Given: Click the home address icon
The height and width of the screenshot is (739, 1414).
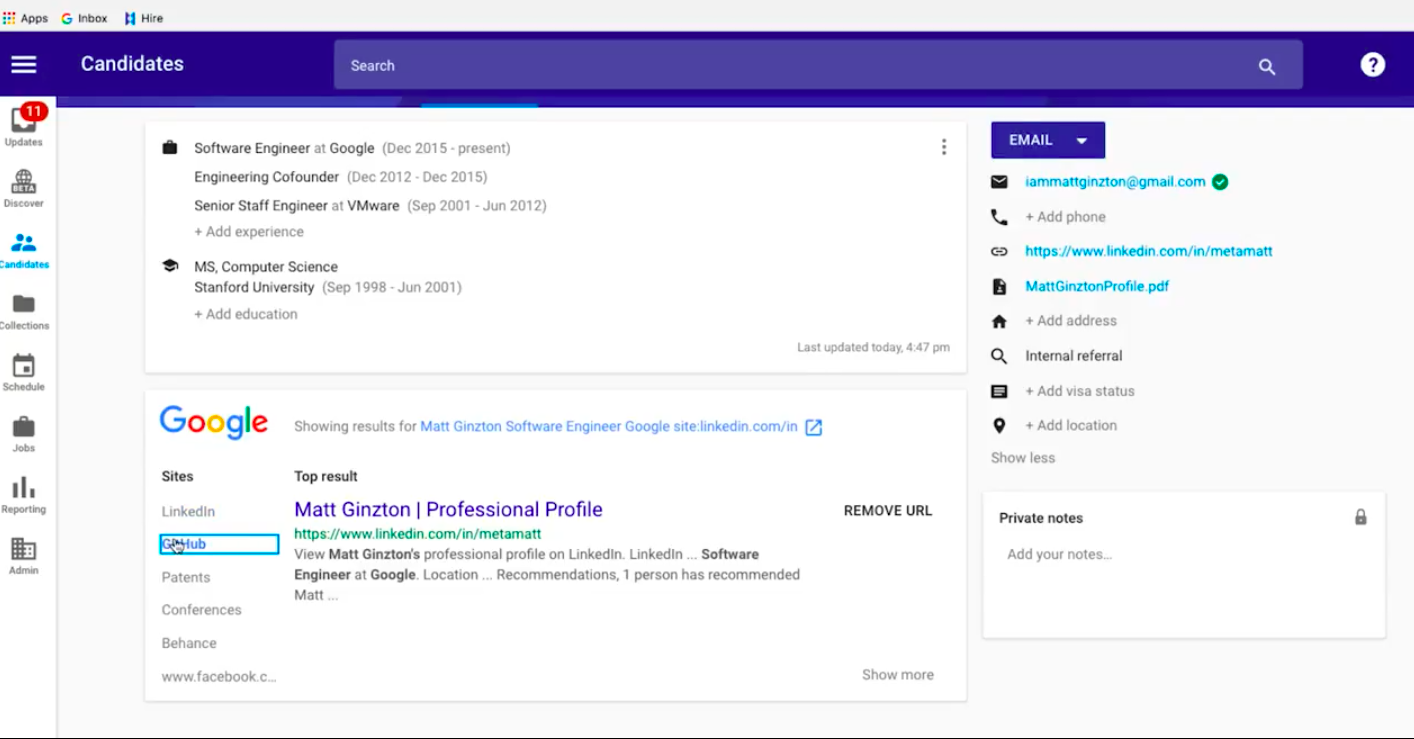Looking at the screenshot, I should point(999,321).
